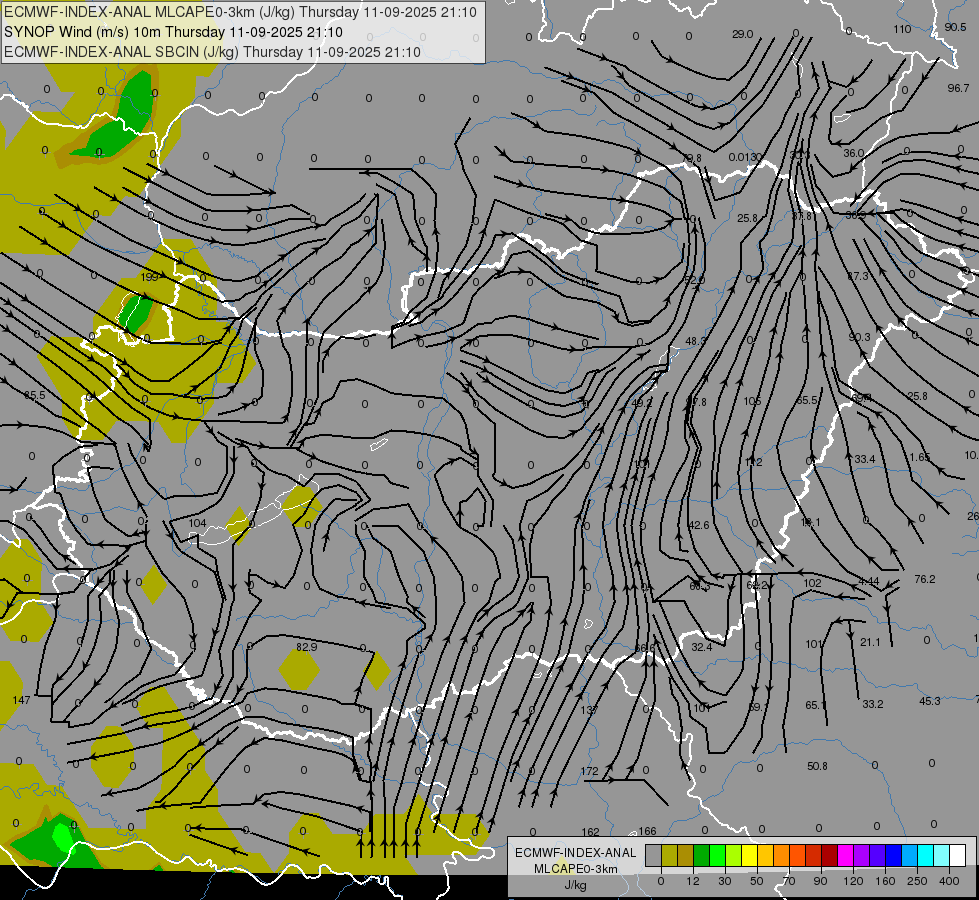
Task: Click the legend tick label '12'
Action: [x=693, y=881]
